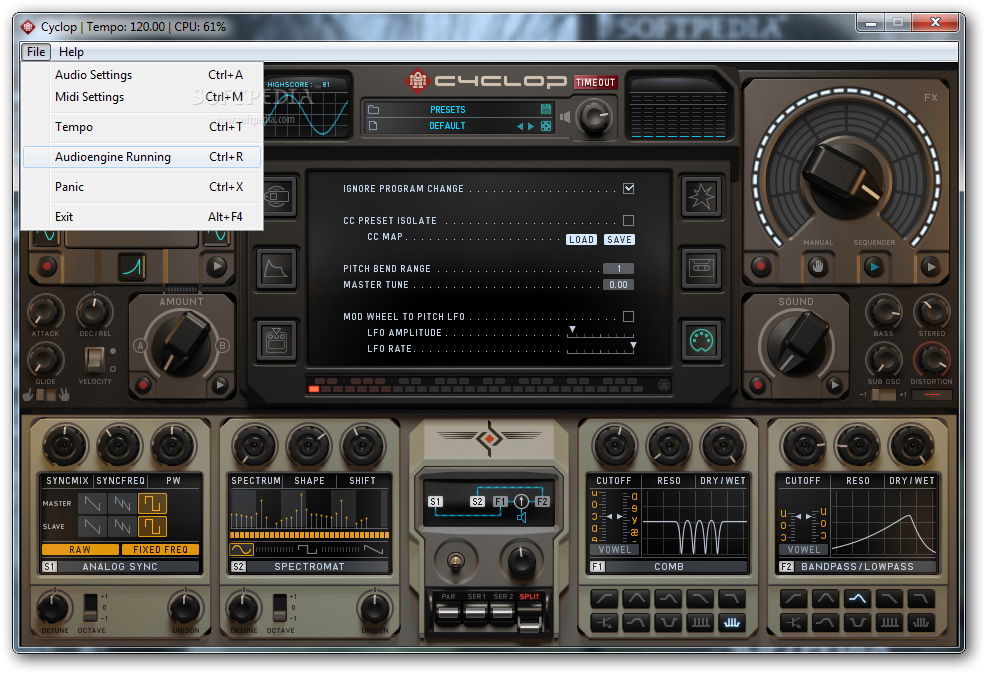Go to previous preset arrow
Viewport: 986px width, 674px height.
click(520, 126)
